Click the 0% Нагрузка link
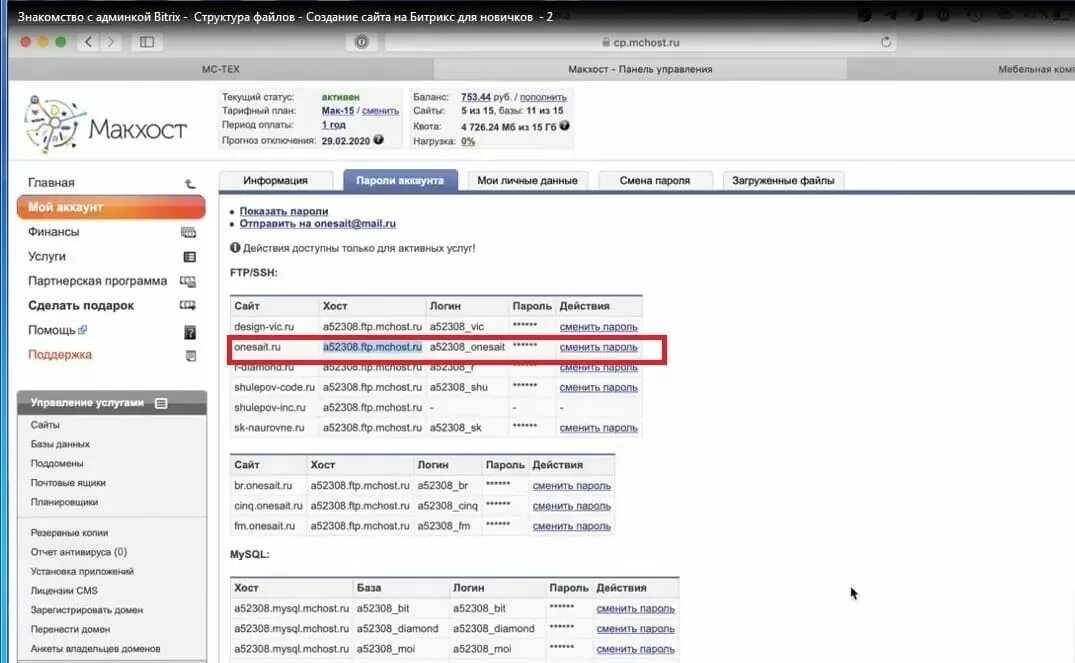Image resolution: width=1075 pixels, height=663 pixels. (468, 141)
